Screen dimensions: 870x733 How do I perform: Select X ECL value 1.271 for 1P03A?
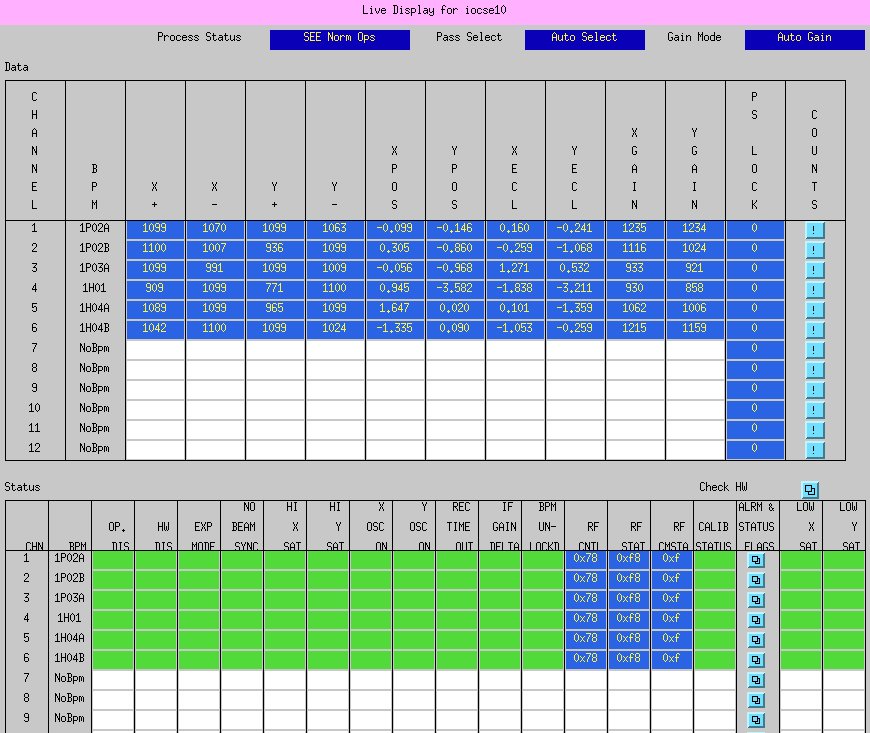514,270
